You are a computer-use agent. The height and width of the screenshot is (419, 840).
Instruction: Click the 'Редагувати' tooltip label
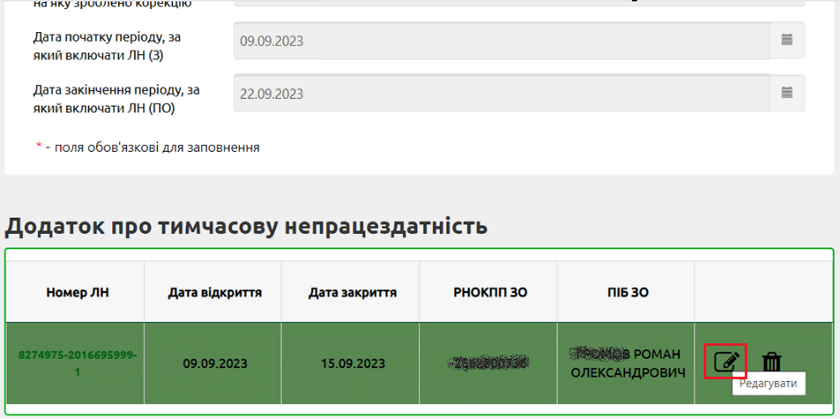point(768,384)
